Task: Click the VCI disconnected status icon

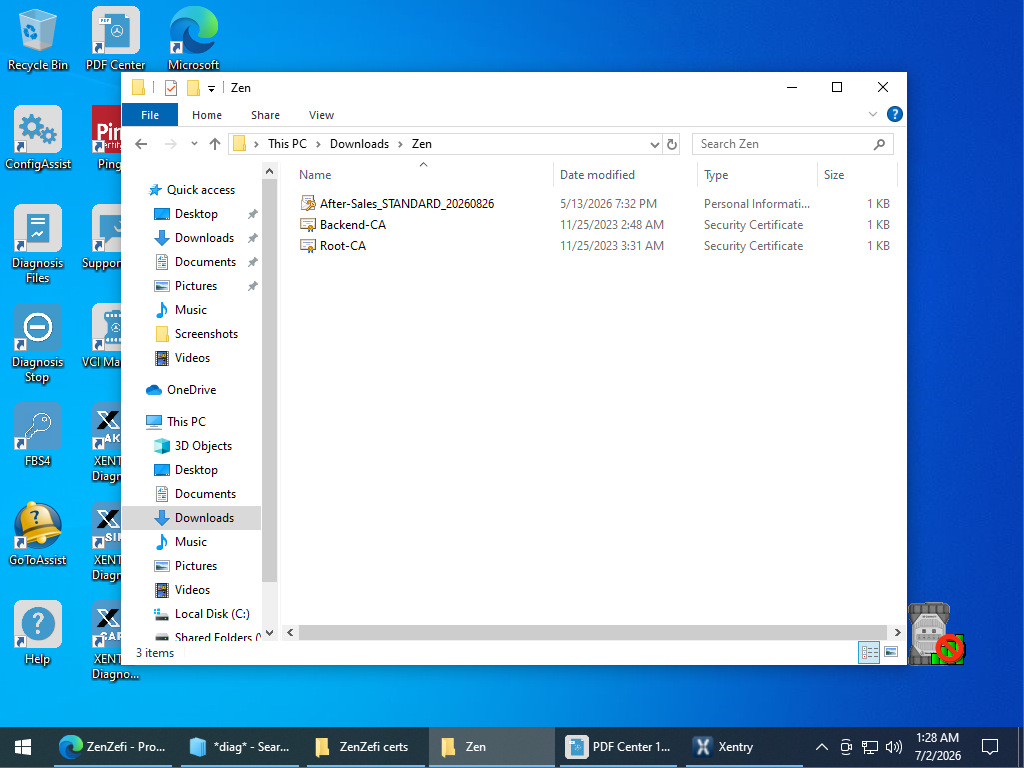Action: pos(936,633)
